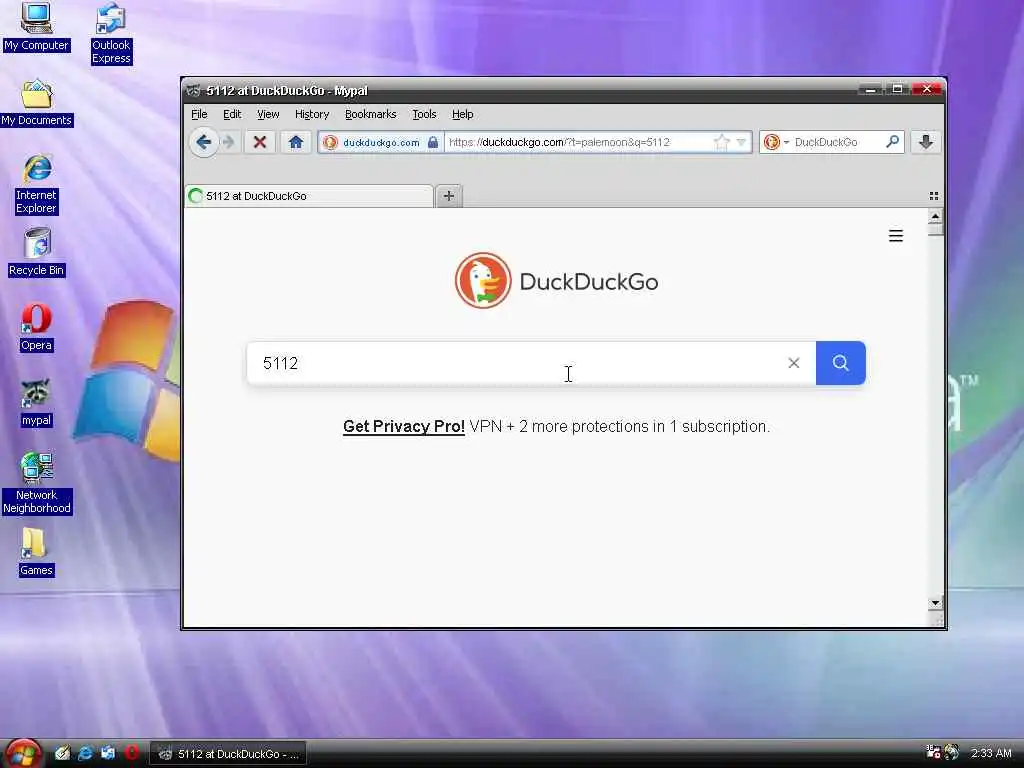
Task: Show all tabs with the grid icon
Action: [934, 196]
